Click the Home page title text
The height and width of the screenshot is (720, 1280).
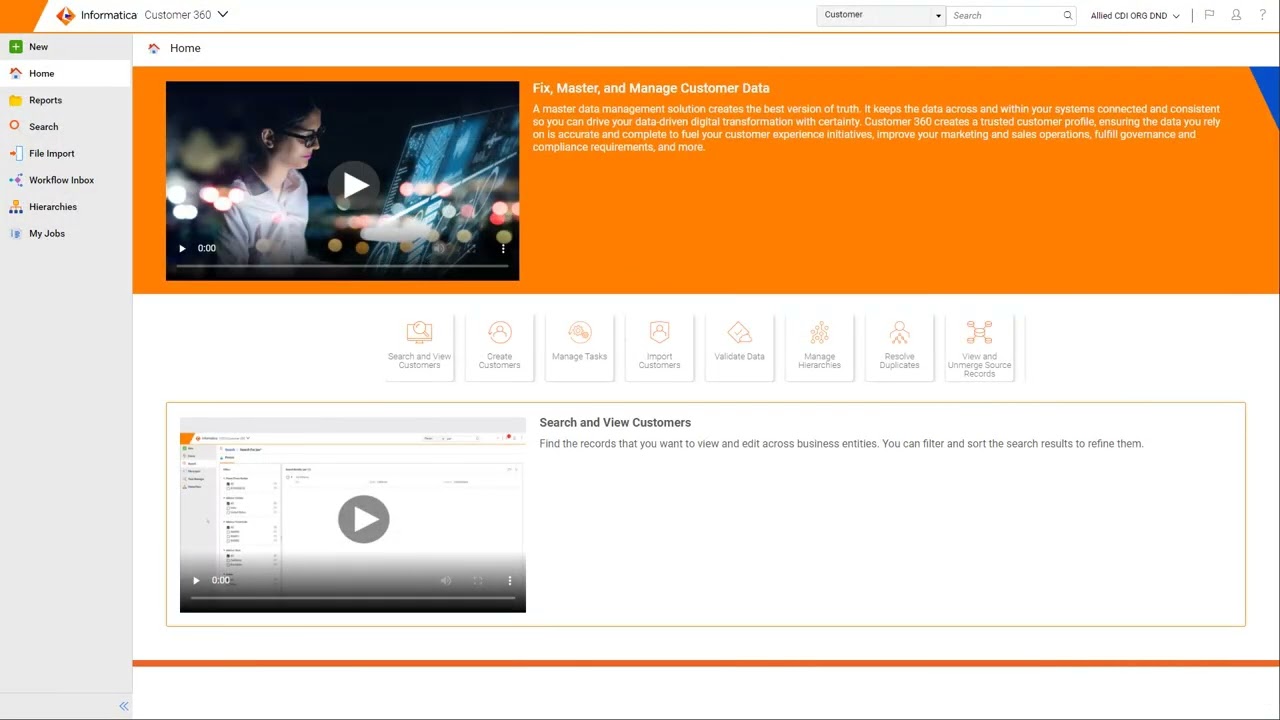pyautogui.click(x=185, y=48)
